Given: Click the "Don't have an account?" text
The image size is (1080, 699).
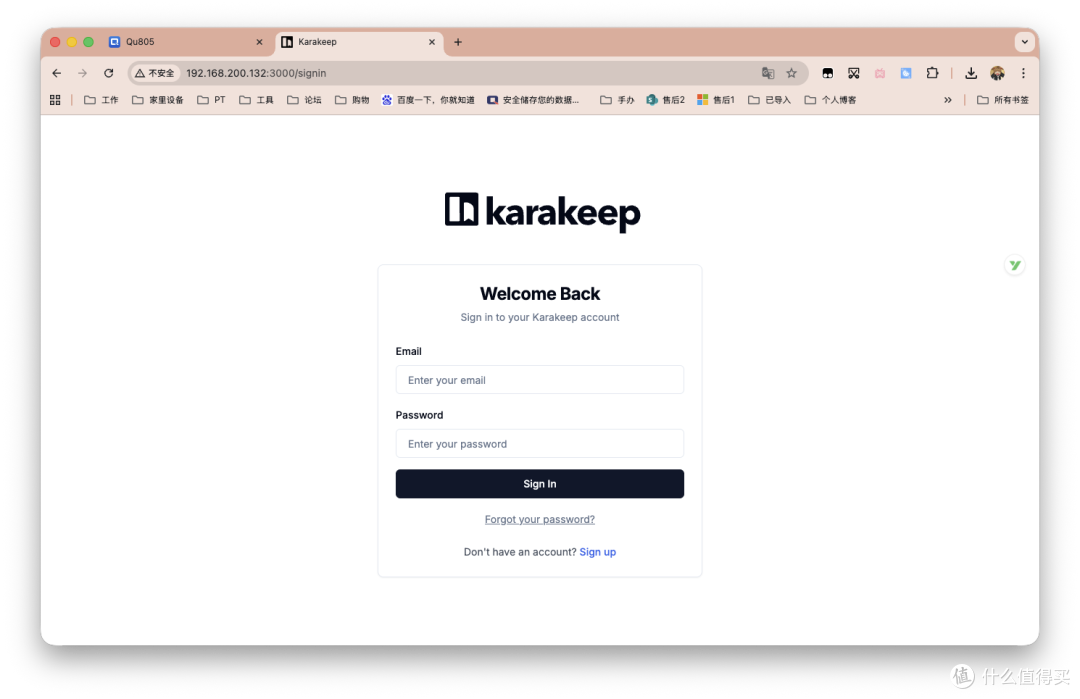Looking at the screenshot, I should [520, 552].
